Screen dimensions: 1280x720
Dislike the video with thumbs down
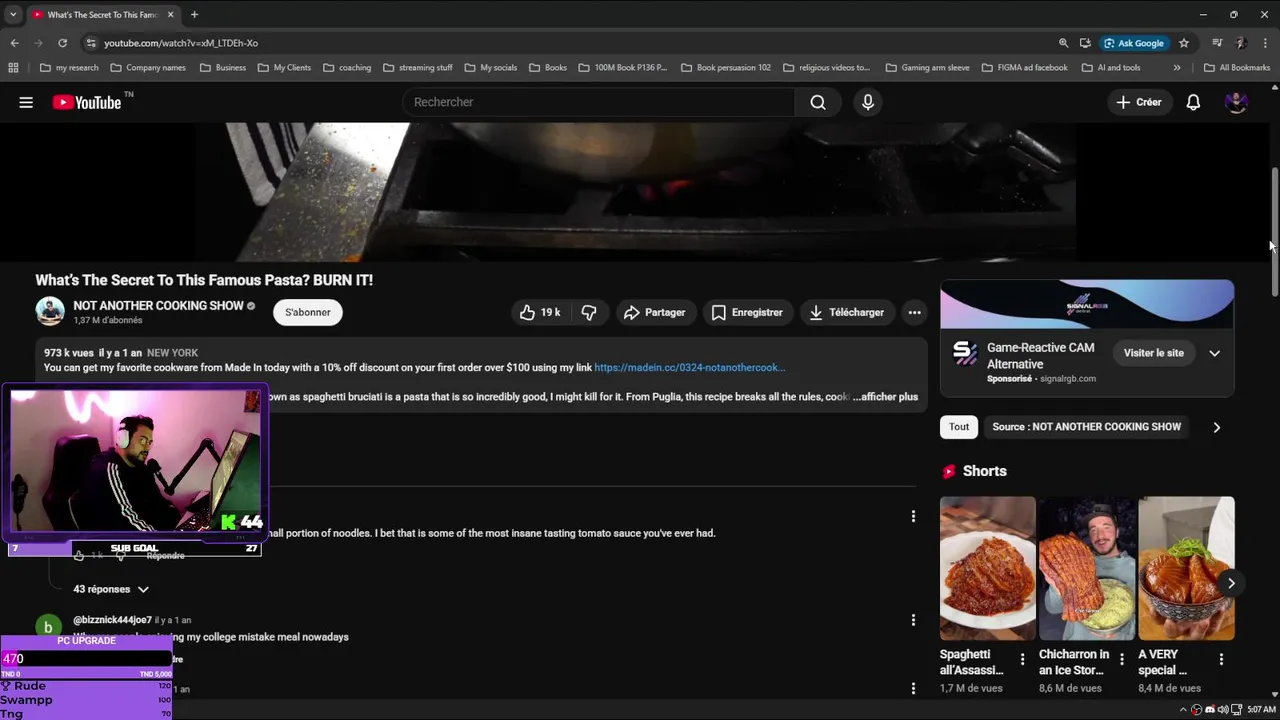(589, 312)
